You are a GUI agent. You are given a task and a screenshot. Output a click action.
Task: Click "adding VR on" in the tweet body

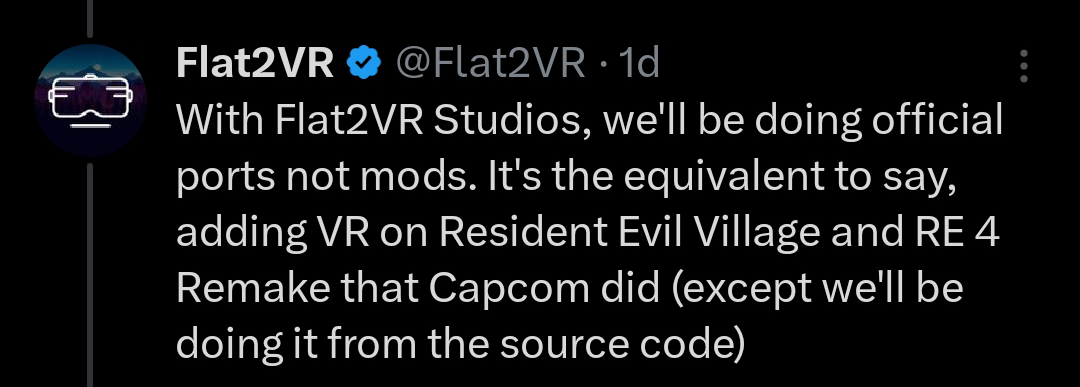303,234
